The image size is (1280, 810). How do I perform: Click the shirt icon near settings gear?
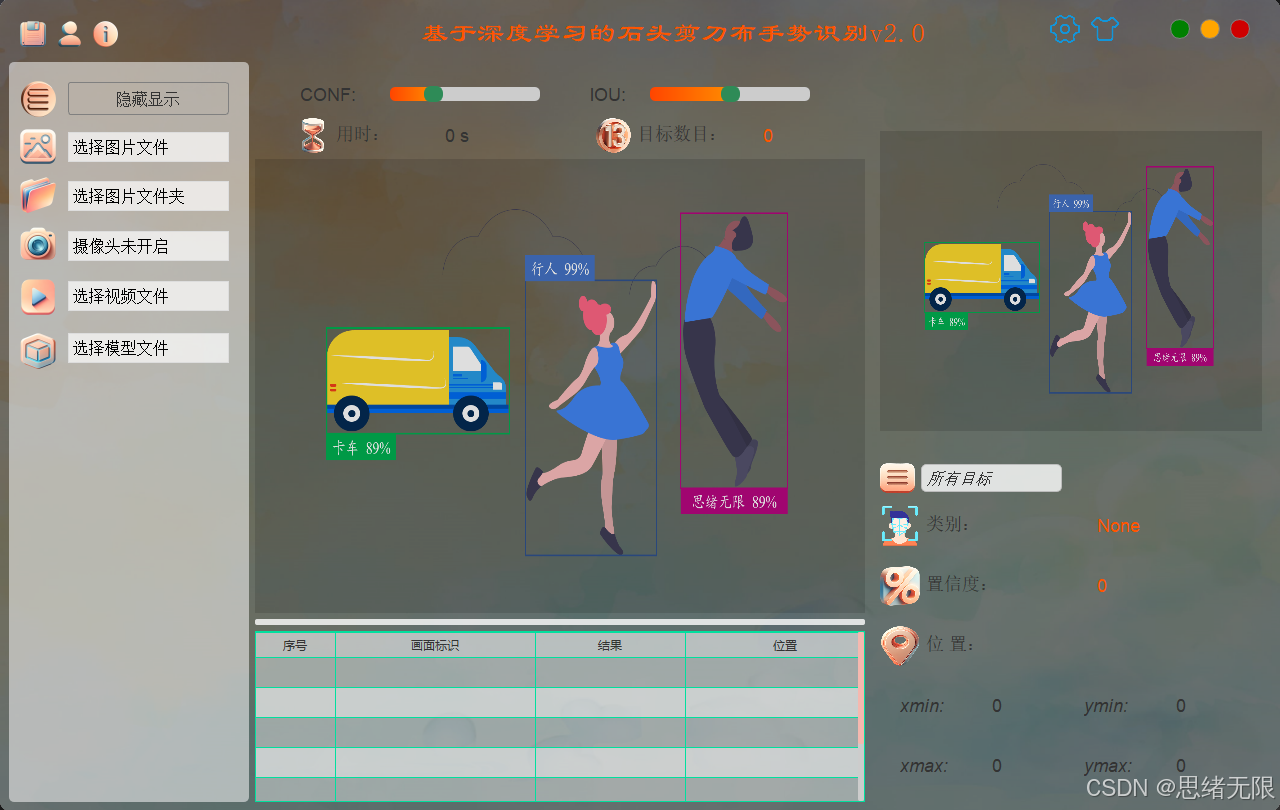(x=1104, y=29)
